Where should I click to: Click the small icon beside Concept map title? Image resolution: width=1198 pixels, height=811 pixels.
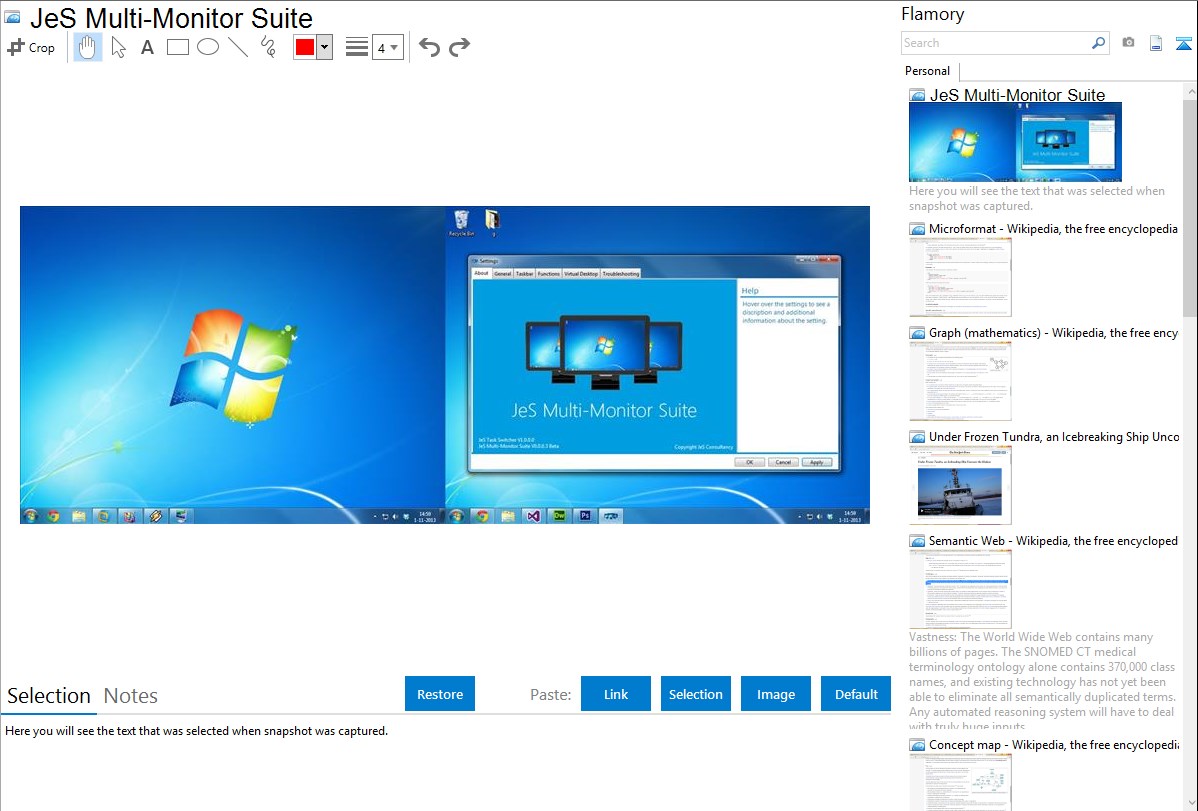pos(917,745)
